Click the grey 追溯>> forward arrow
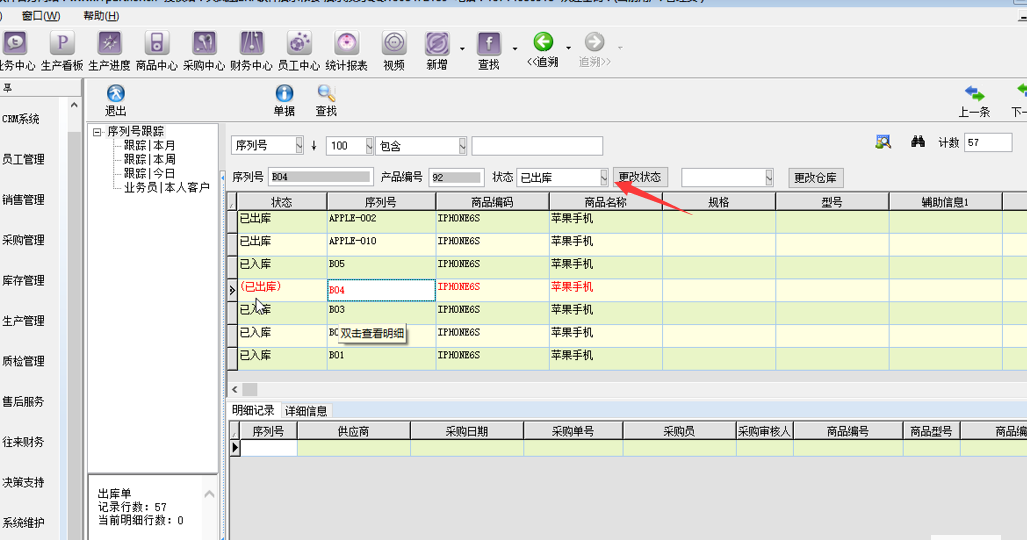 point(594,42)
